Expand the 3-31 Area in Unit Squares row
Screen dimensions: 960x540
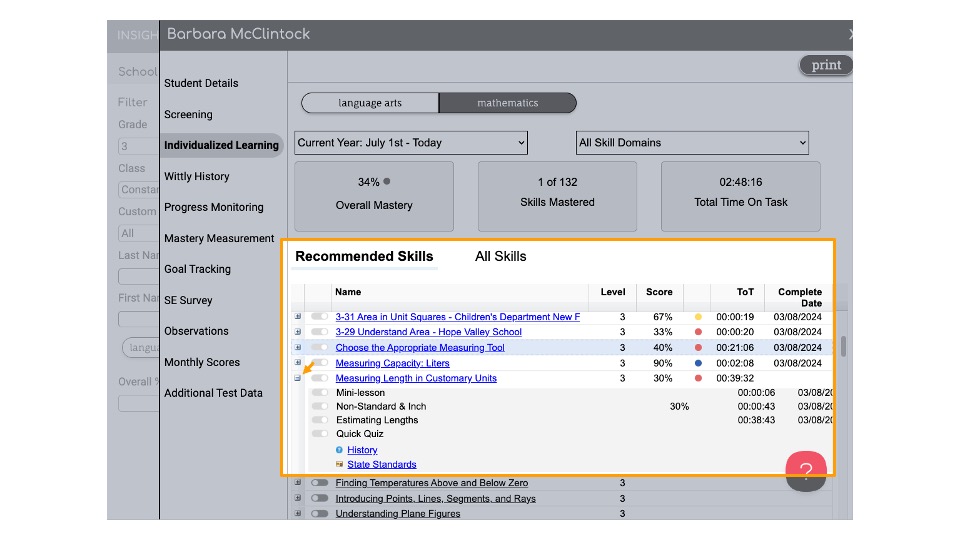(297, 317)
